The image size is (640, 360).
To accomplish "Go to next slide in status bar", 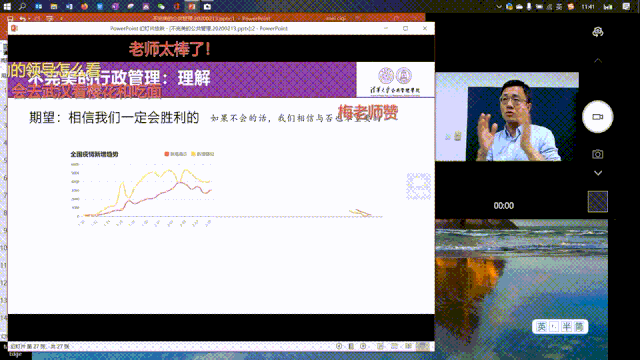I will click(x=363, y=346).
